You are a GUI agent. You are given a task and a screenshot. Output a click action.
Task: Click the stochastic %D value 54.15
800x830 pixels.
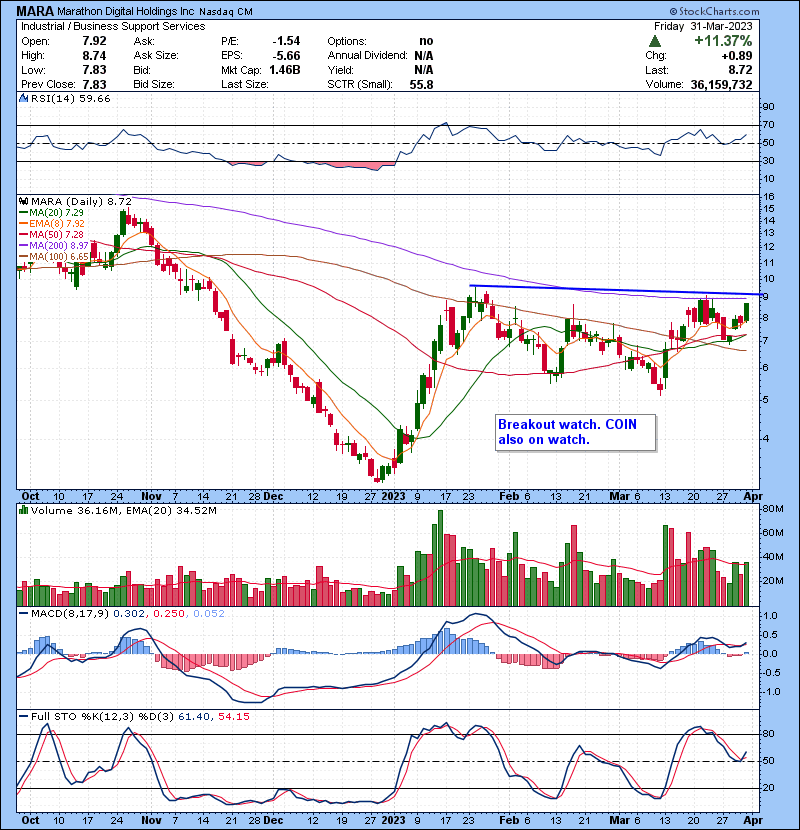tap(233, 717)
